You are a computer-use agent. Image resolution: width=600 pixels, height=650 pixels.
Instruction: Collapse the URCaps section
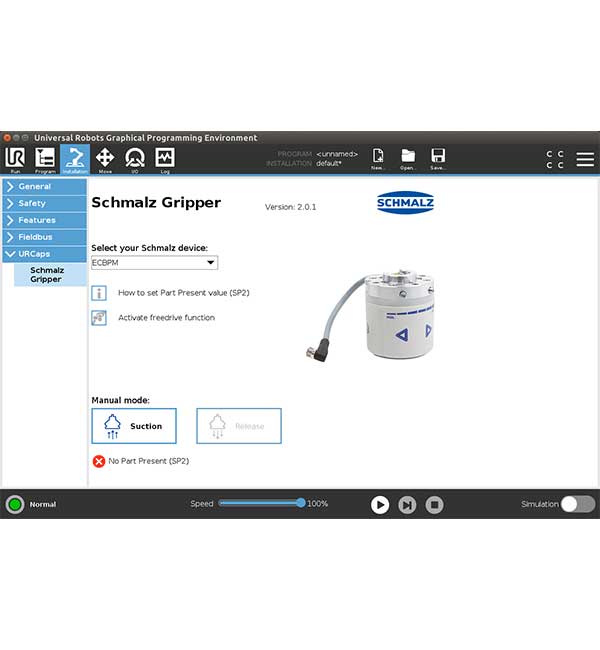[x=44, y=254]
